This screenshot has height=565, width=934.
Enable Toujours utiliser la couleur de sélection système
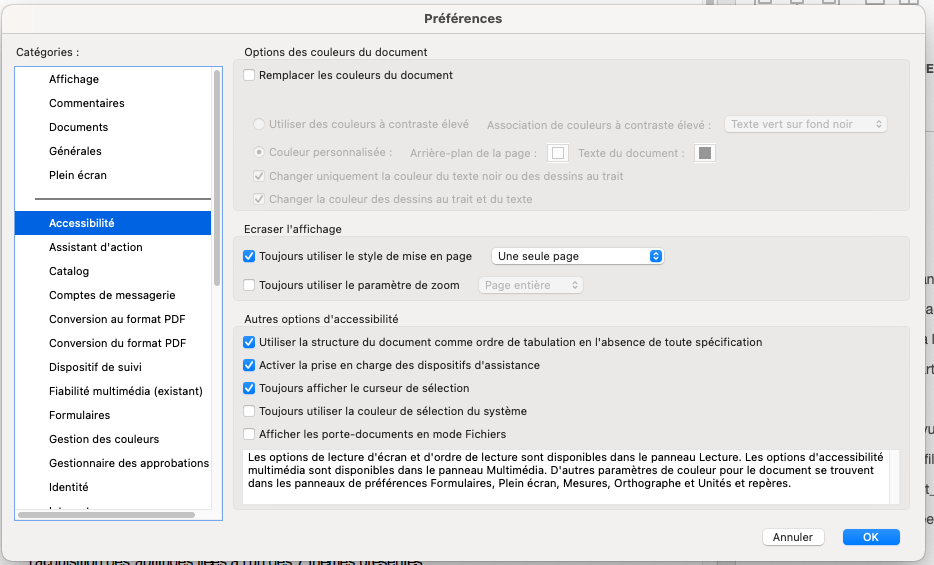(x=249, y=411)
